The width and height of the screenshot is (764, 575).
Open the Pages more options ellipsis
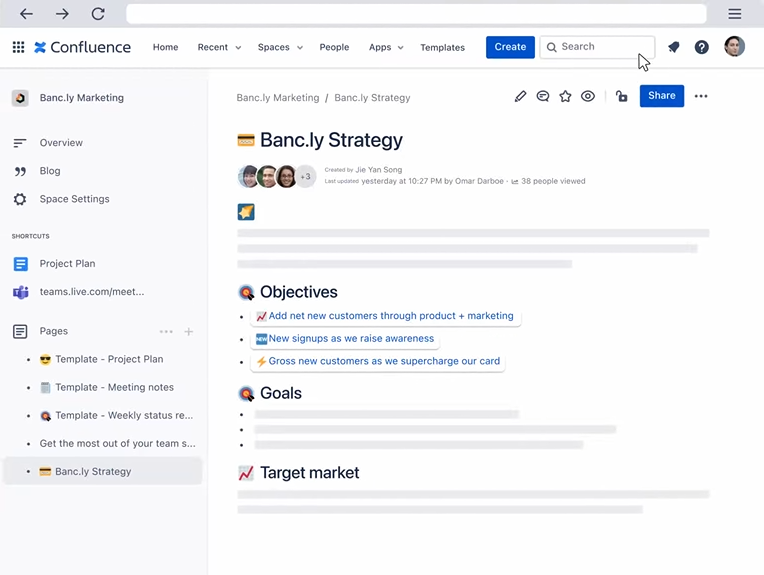tap(166, 331)
